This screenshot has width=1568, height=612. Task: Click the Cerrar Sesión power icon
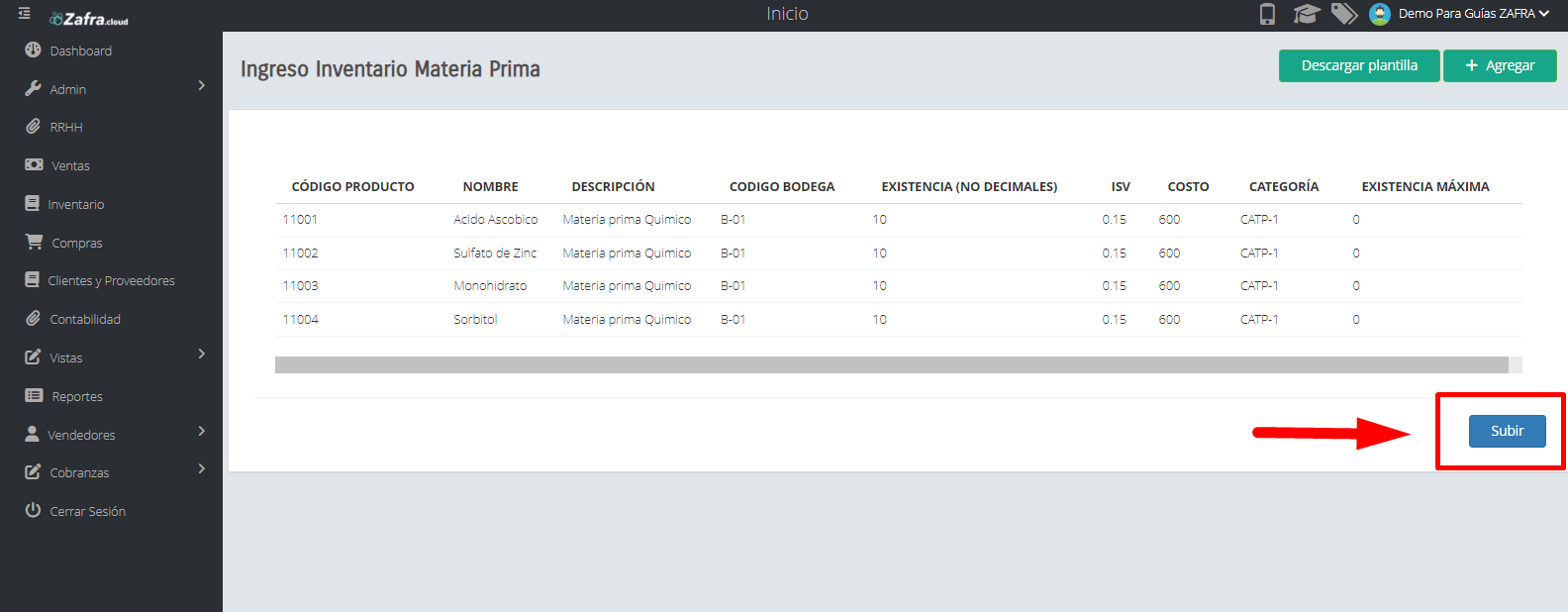pyautogui.click(x=33, y=510)
